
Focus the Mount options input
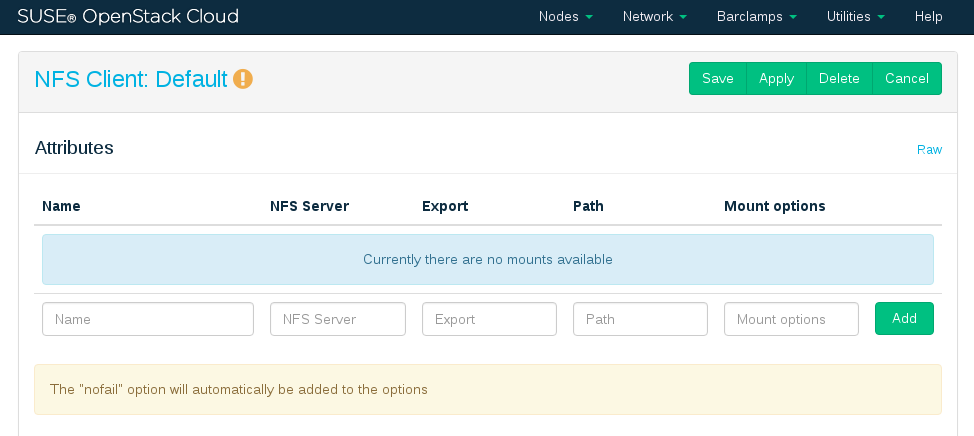click(x=791, y=319)
